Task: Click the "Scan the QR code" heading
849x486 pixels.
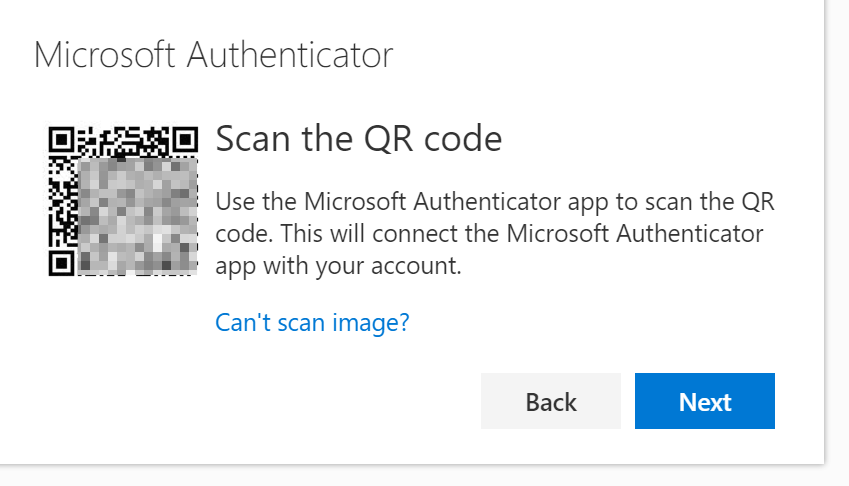Action: coord(358,140)
